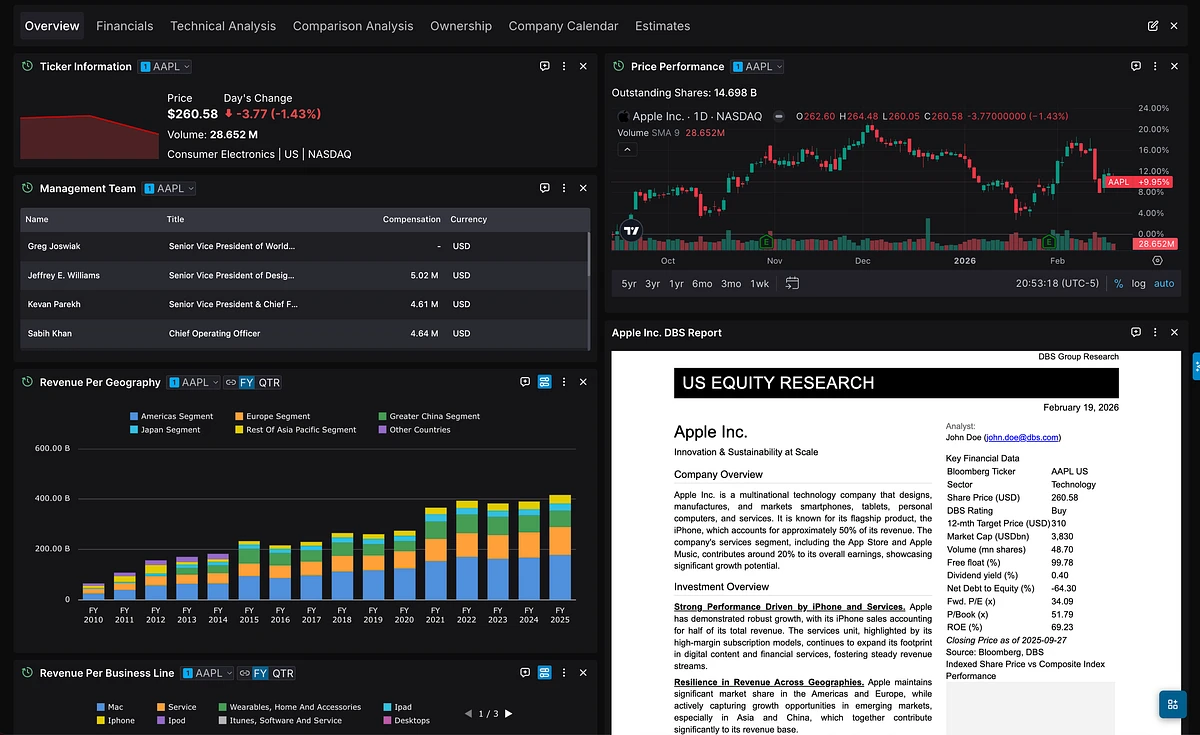This screenshot has width=1200, height=735.
Task: Go to next legend page arrow
Action: click(509, 713)
